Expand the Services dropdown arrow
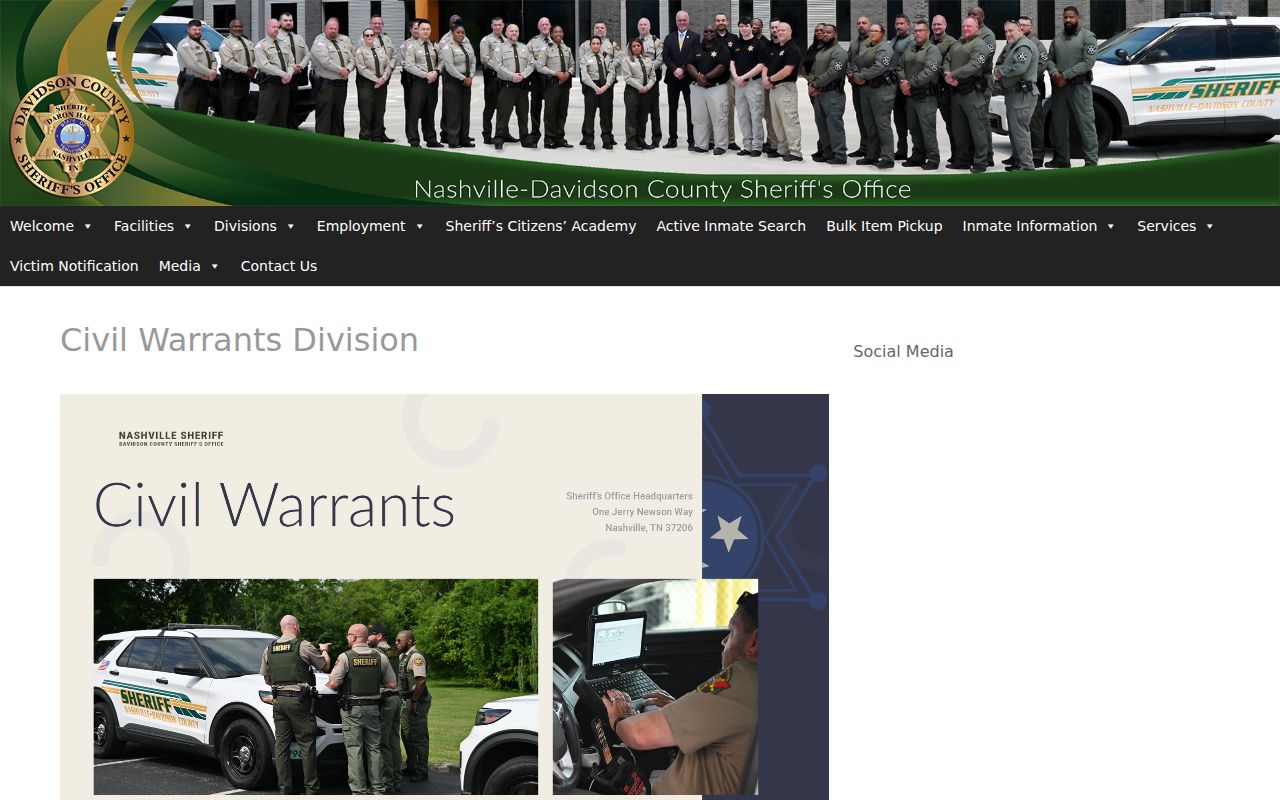Screen dimensions: 1280x800 [1209, 227]
